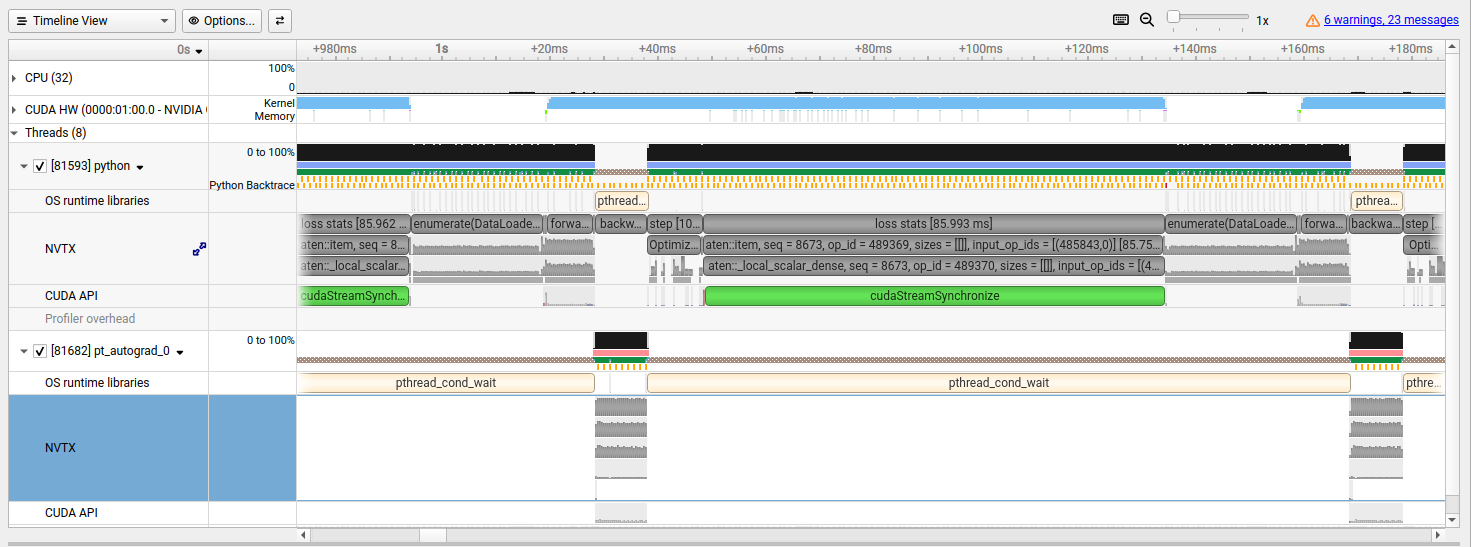This screenshot has height=547, width=1471.
Task: Click the NVTX row expand arrows icon
Action: pos(199,249)
